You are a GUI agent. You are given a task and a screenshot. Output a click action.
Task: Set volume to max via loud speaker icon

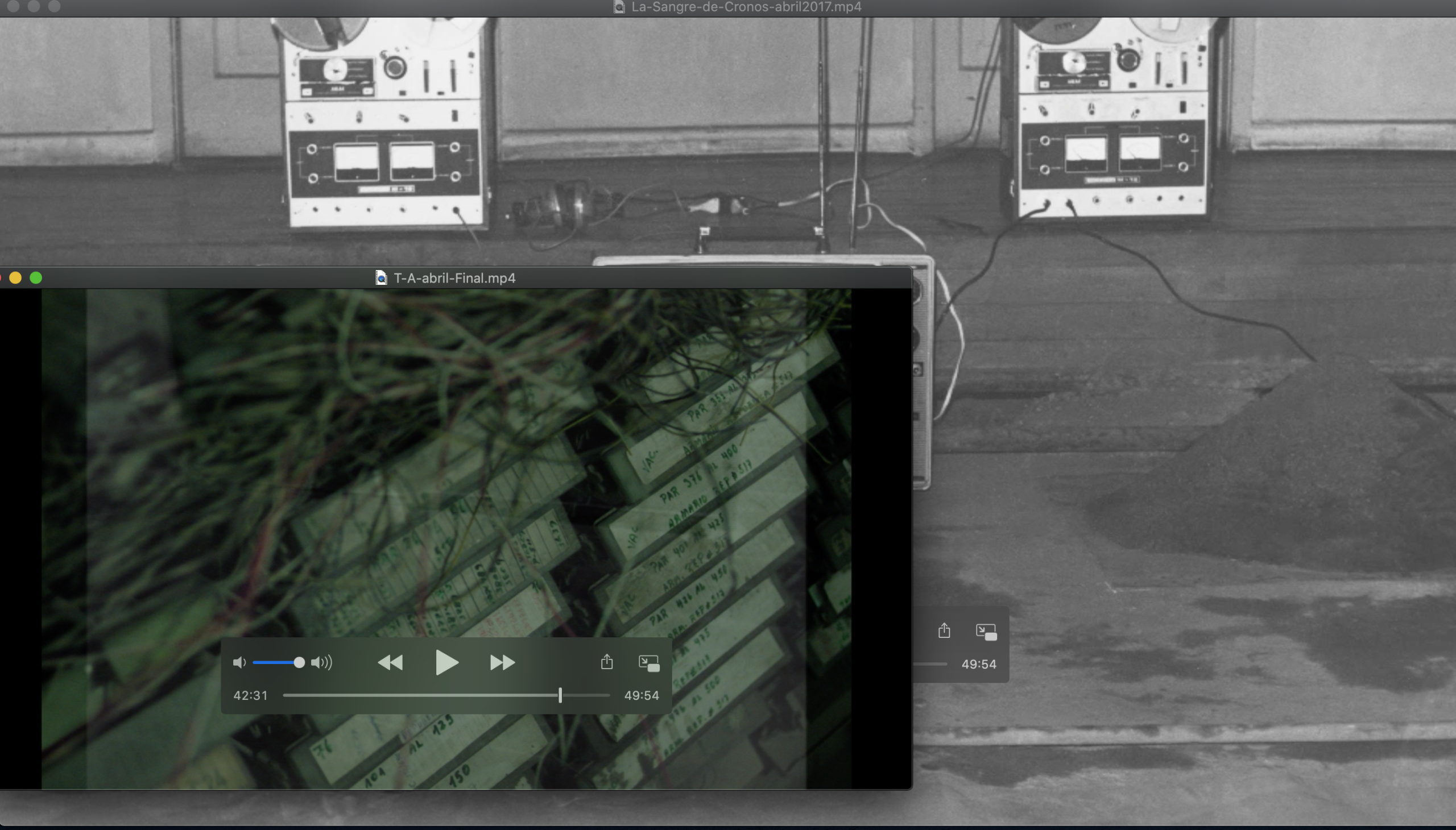(322, 662)
